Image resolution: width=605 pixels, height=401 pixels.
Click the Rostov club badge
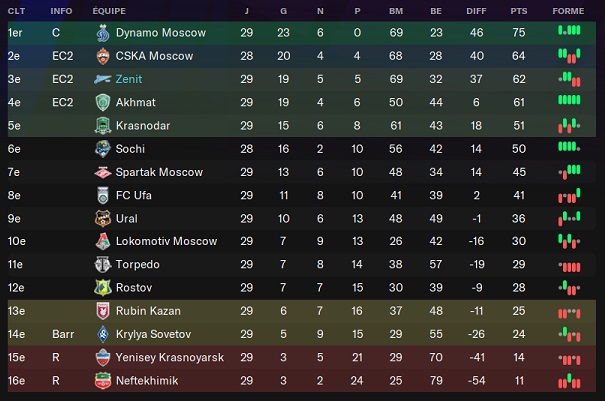pos(101,288)
